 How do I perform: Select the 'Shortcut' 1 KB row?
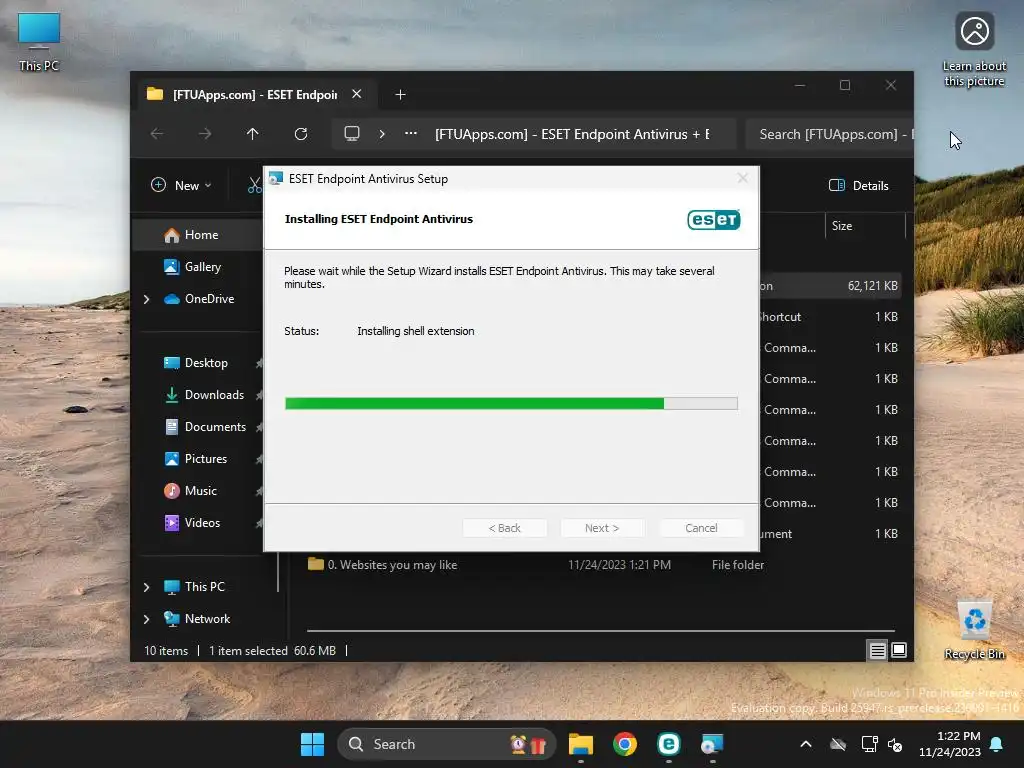[829, 317]
